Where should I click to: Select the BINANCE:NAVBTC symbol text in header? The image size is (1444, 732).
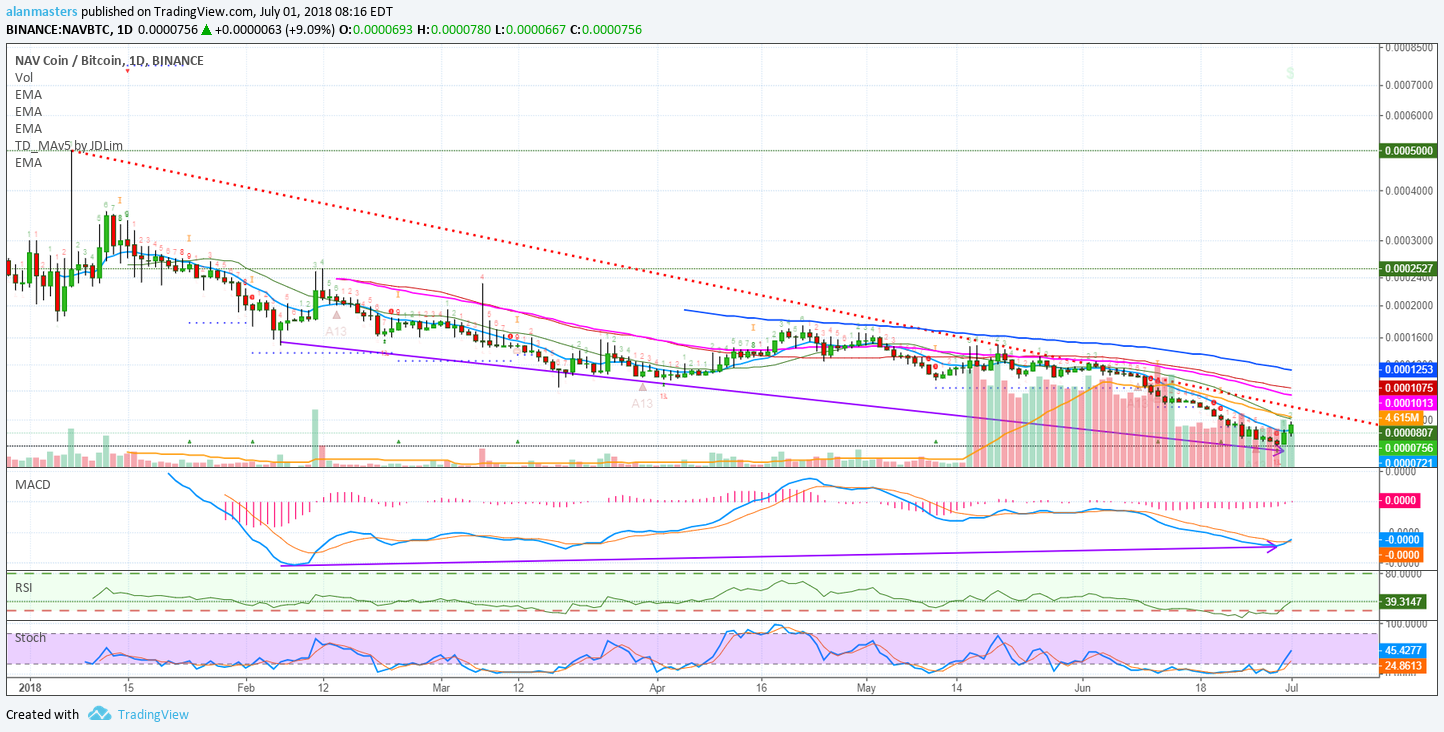coord(56,30)
